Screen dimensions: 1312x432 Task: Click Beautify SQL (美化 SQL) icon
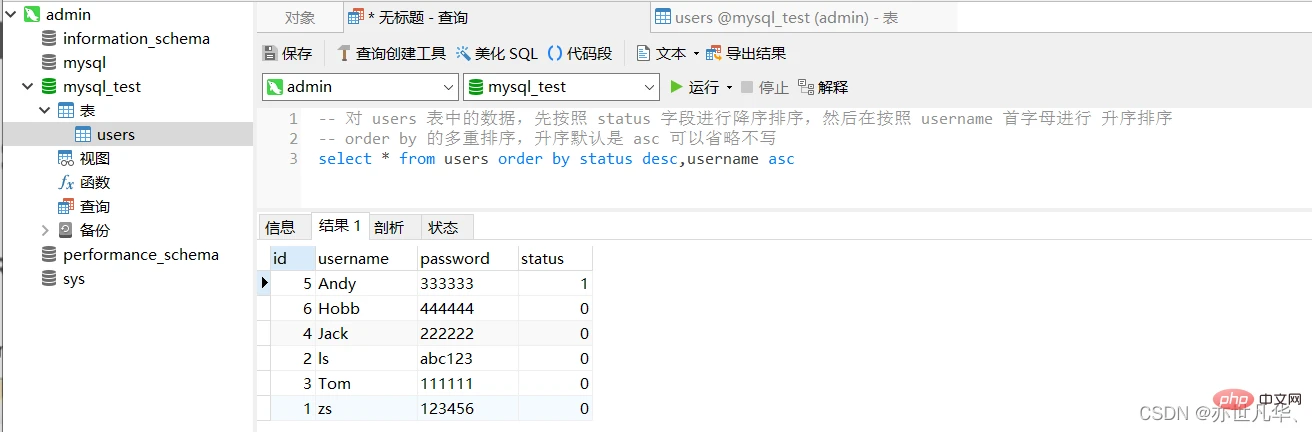tap(463, 54)
